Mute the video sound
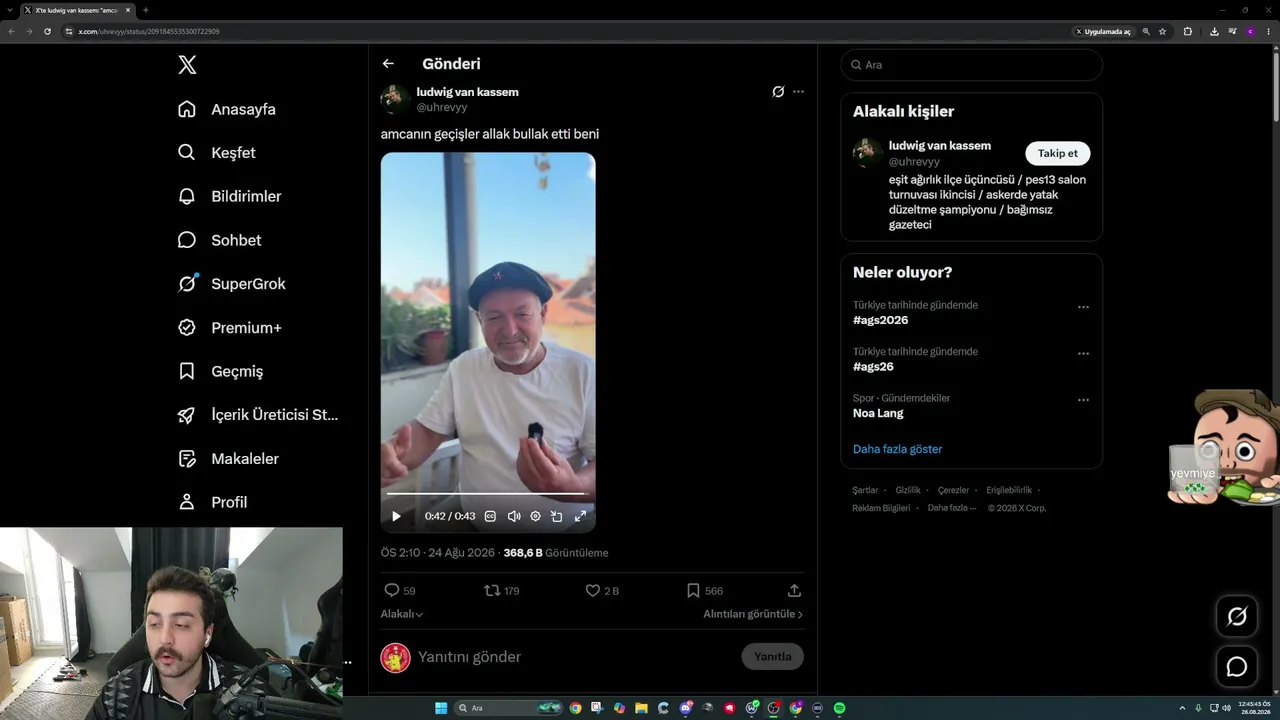Screen dimensions: 1280x720 [x=514, y=517]
